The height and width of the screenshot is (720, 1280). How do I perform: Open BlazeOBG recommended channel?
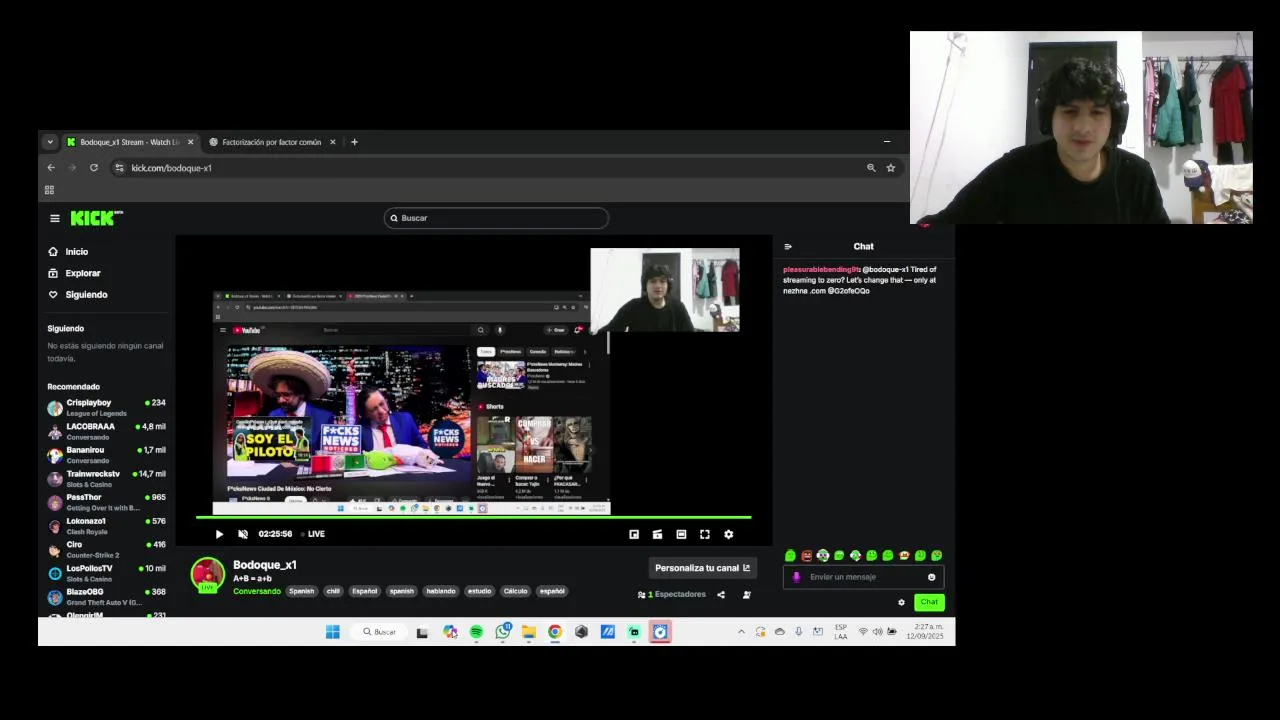[106, 597]
